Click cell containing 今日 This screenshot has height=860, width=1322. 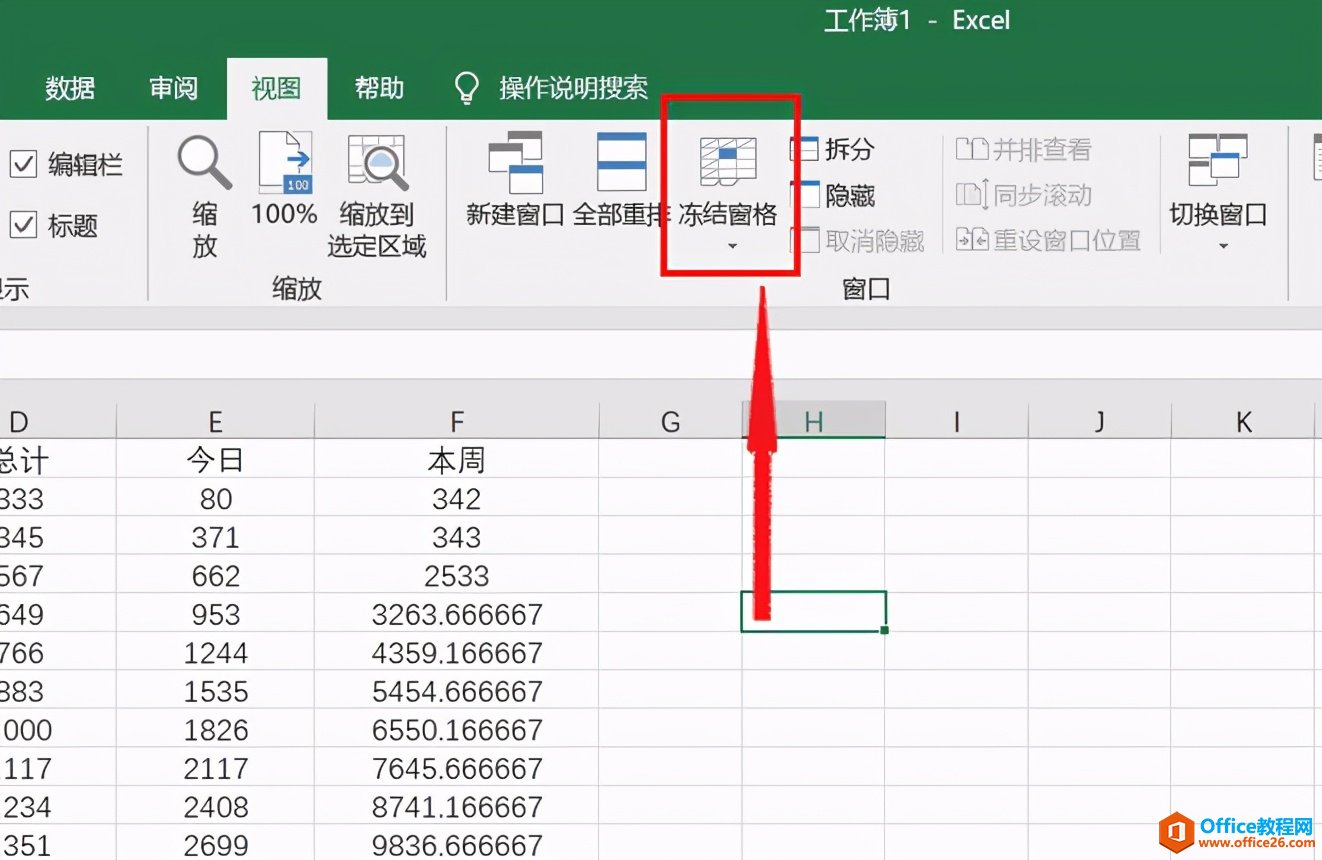[215, 459]
